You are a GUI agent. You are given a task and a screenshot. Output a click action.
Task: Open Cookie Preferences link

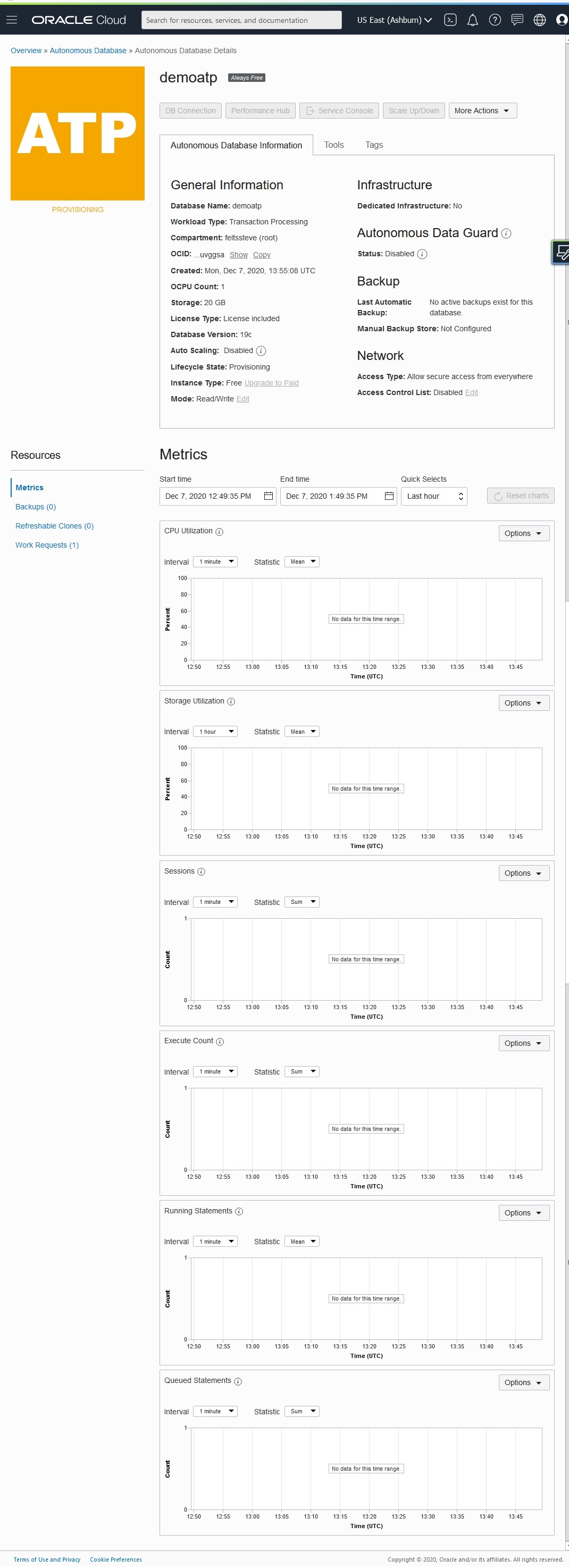(x=115, y=1559)
